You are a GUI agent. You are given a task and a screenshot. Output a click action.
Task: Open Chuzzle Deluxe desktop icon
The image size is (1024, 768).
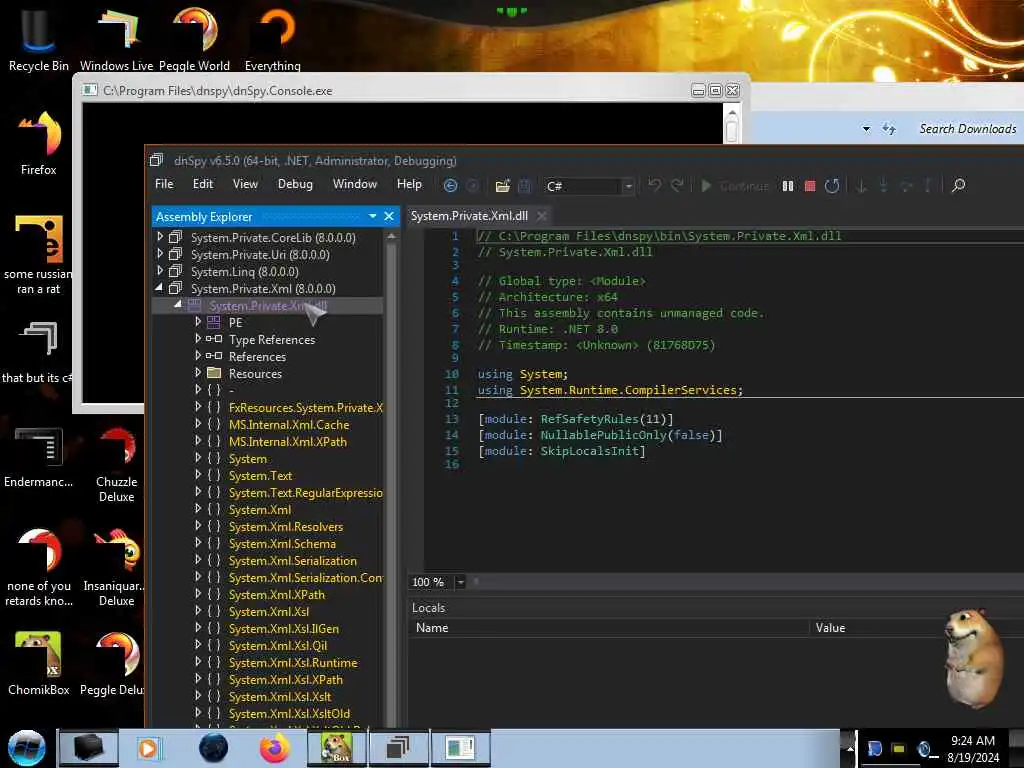click(x=116, y=464)
